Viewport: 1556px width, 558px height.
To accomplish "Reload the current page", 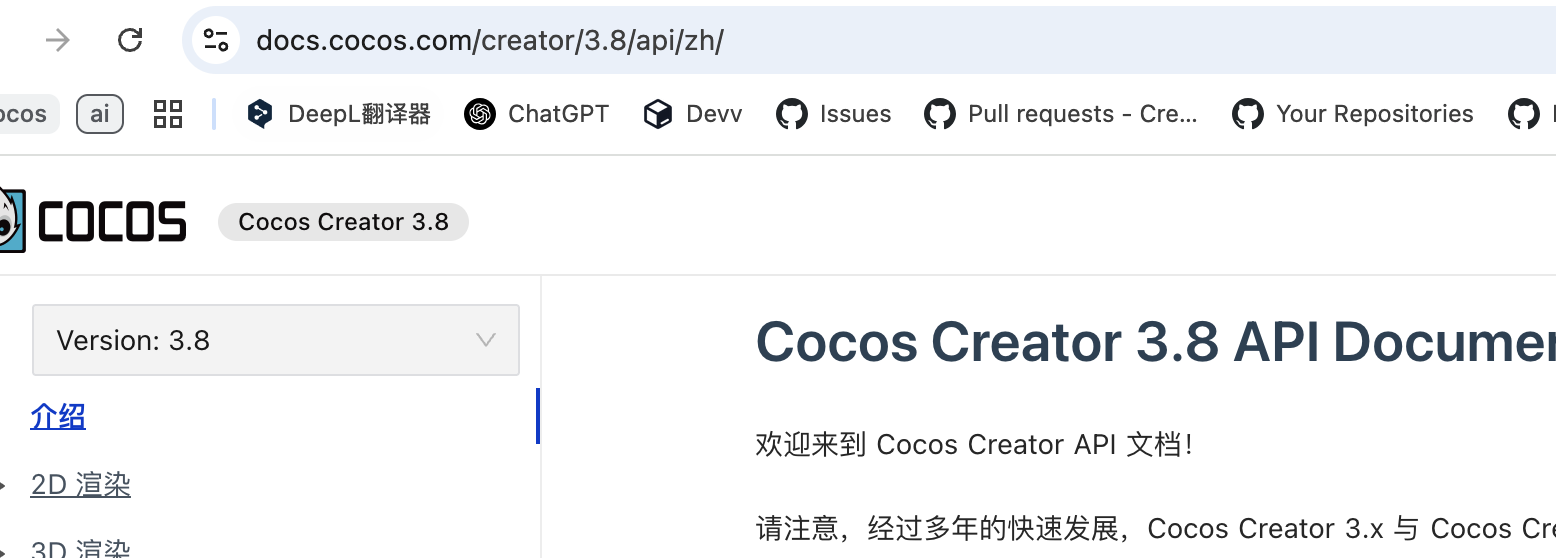I will (130, 40).
